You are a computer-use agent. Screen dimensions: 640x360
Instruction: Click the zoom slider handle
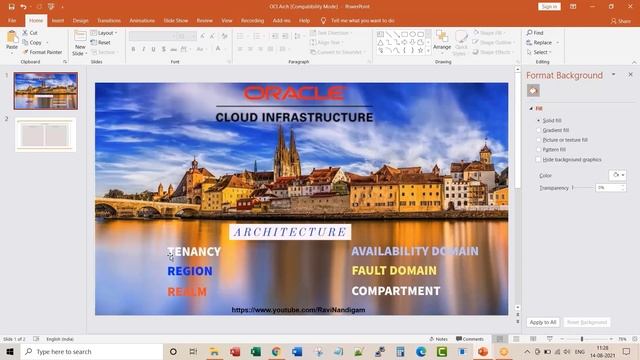click(x=582, y=339)
